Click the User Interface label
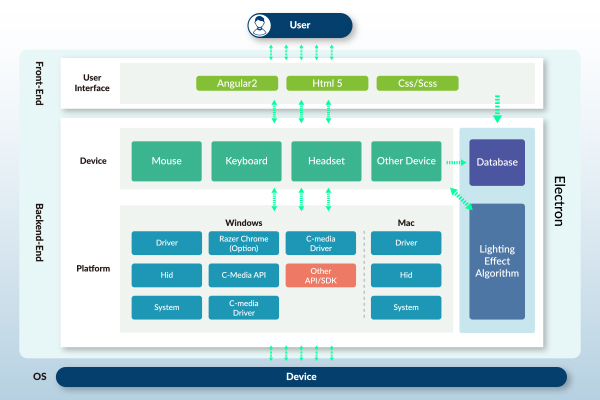This screenshot has height=400, width=600. [92, 83]
